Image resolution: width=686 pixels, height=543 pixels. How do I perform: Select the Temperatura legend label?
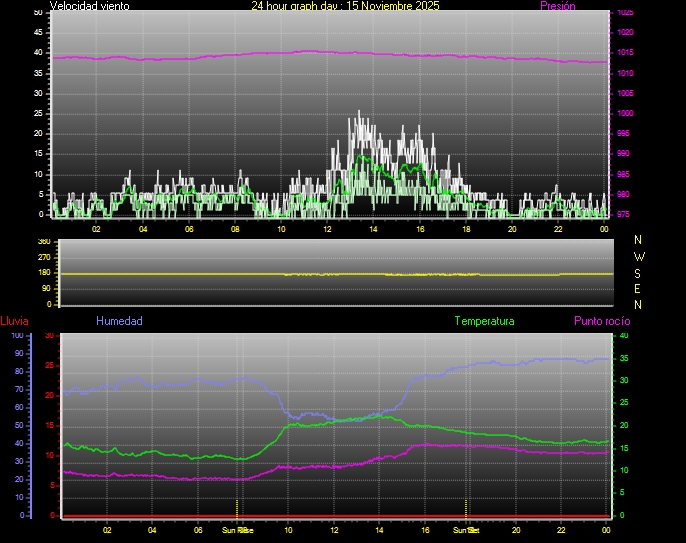pos(484,321)
